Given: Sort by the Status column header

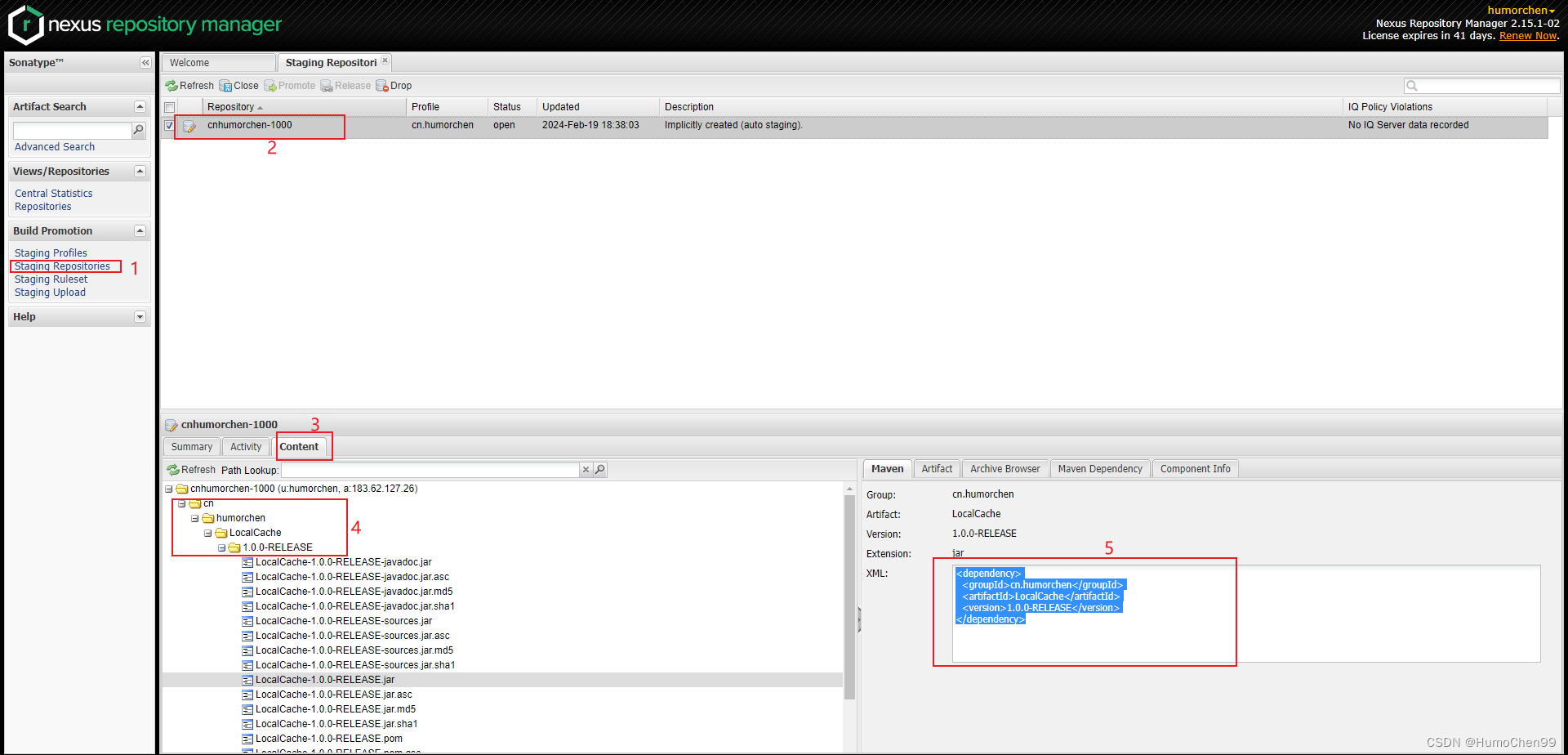Looking at the screenshot, I should [512, 107].
